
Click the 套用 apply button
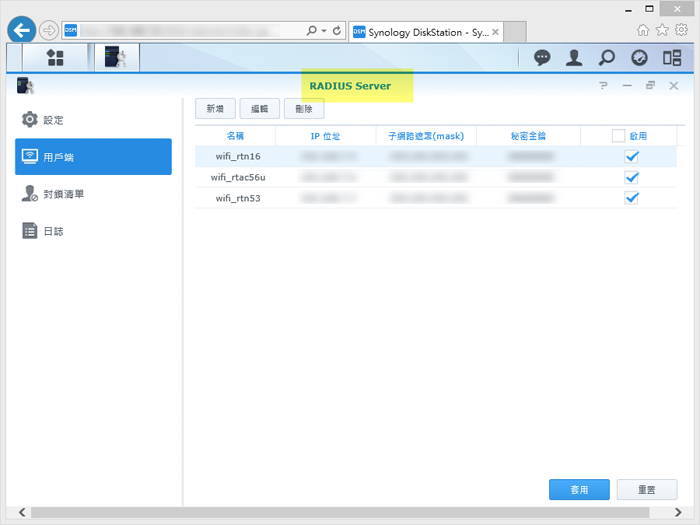click(x=579, y=490)
